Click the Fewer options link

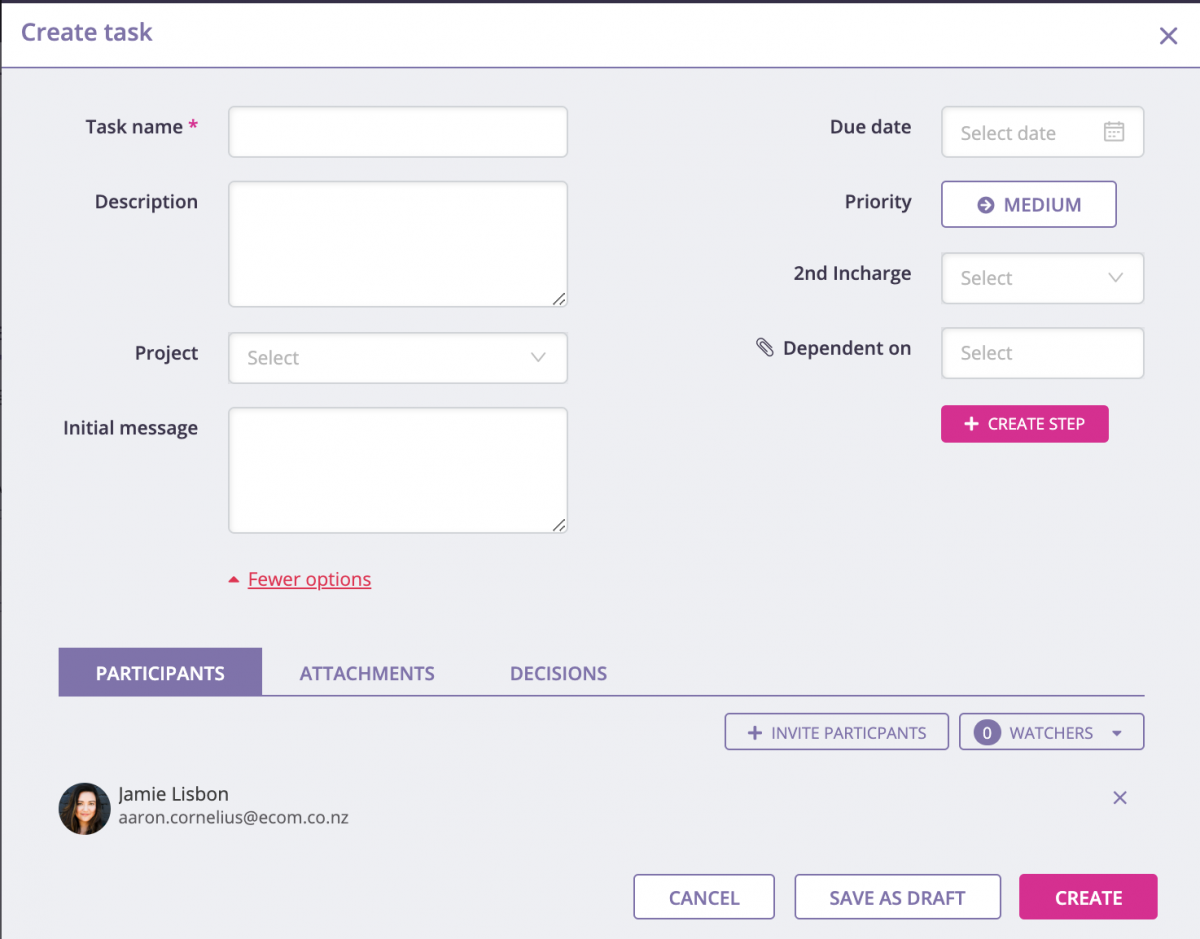click(x=309, y=578)
